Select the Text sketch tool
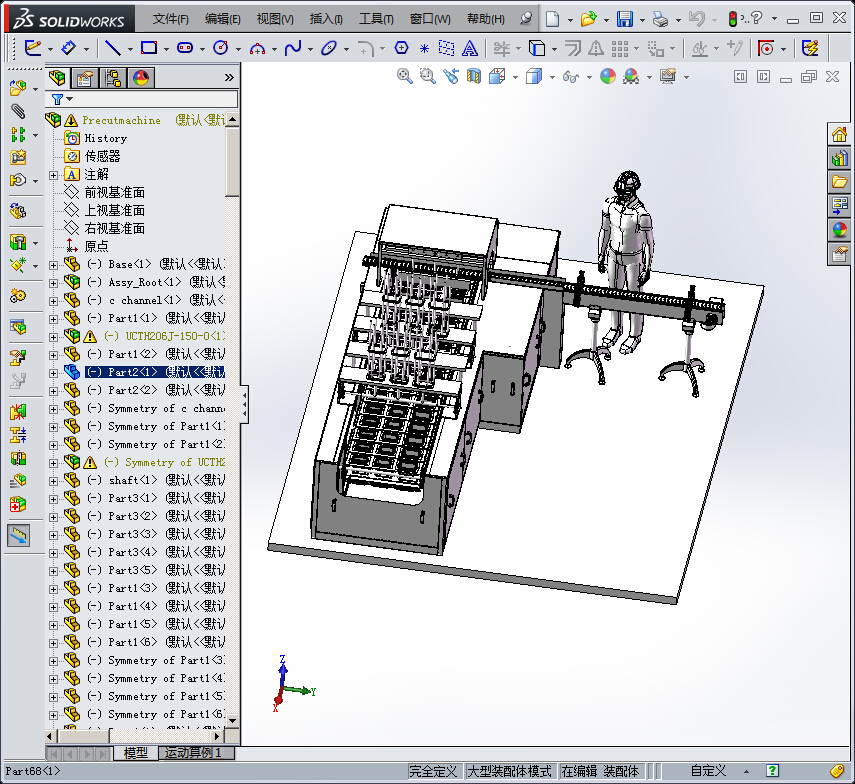 tap(469, 49)
